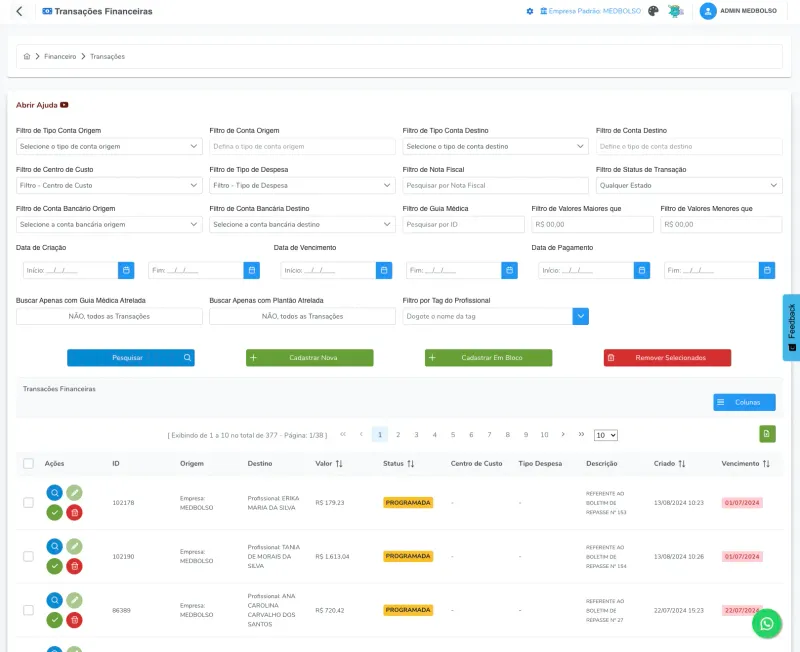The height and width of the screenshot is (652, 800).
Task: Toggle Buscar Apenas com Plantão Atrelada
Action: click(x=302, y=316)
